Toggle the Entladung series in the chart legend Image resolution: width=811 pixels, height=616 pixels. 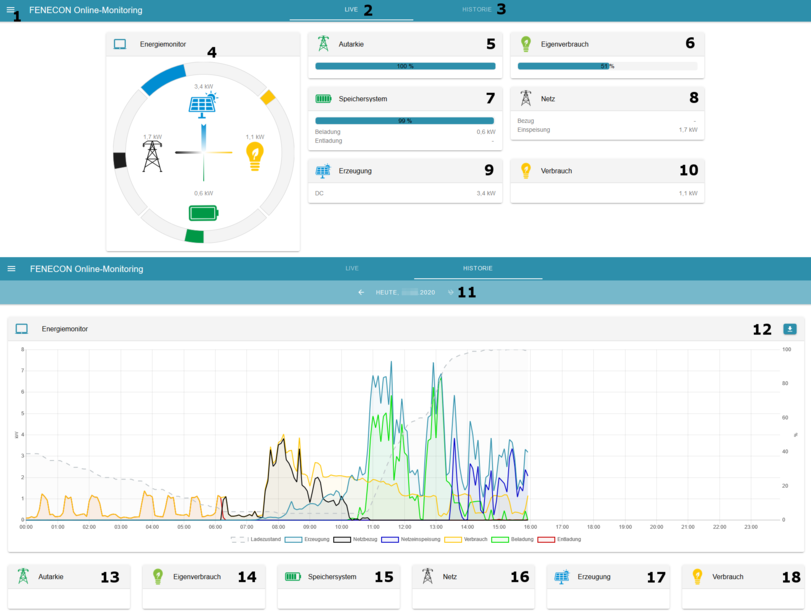click(x=559, y=539)
